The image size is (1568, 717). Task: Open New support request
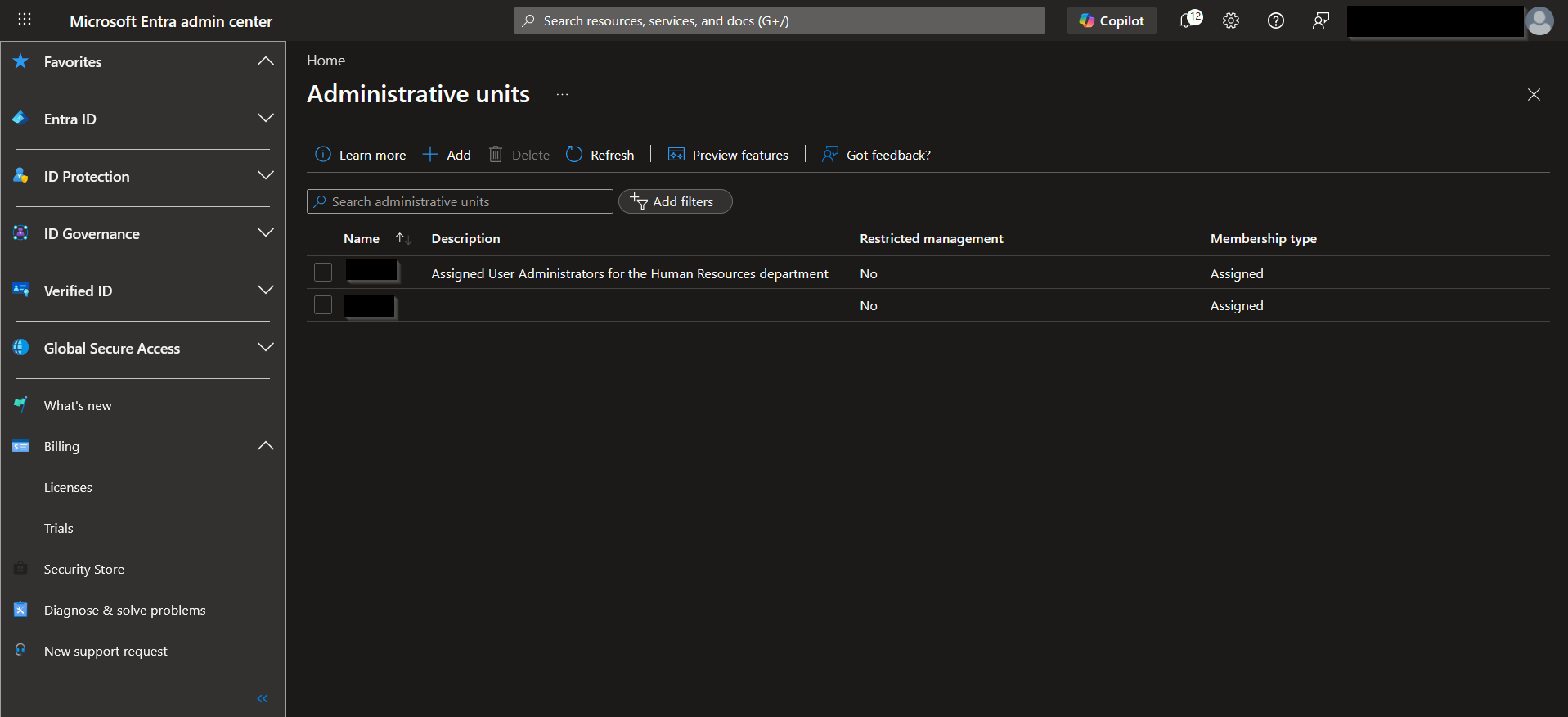[106, 651]
